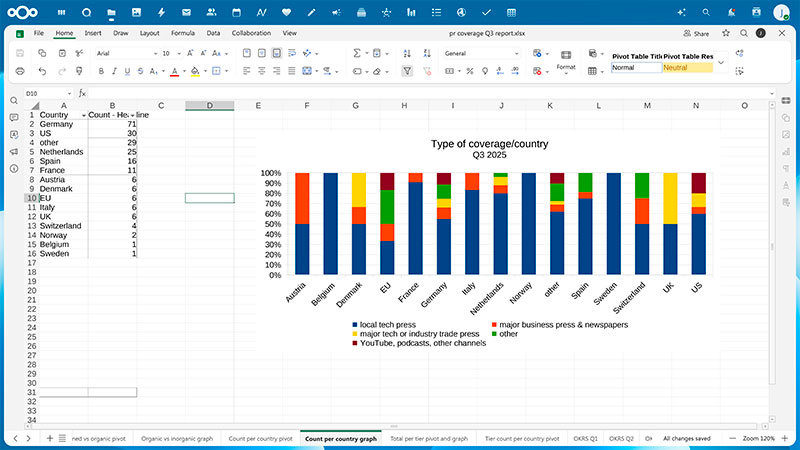This screenshot has height=450, width=800.
Task: Open the Country column filter dropdown
Action: tap(83, 115)
